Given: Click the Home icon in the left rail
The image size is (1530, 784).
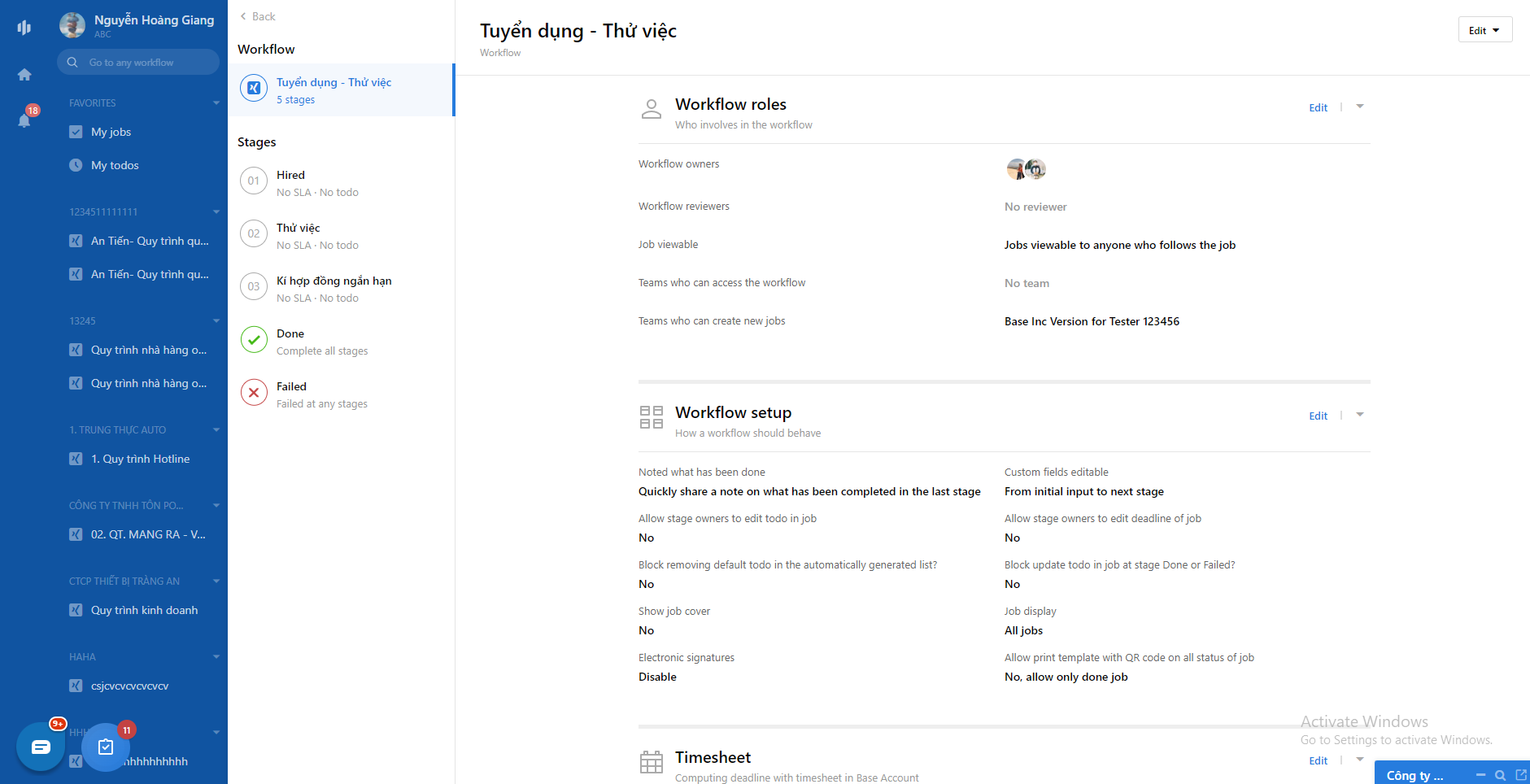Looking at the screenshot, I should tap(24, 74).
